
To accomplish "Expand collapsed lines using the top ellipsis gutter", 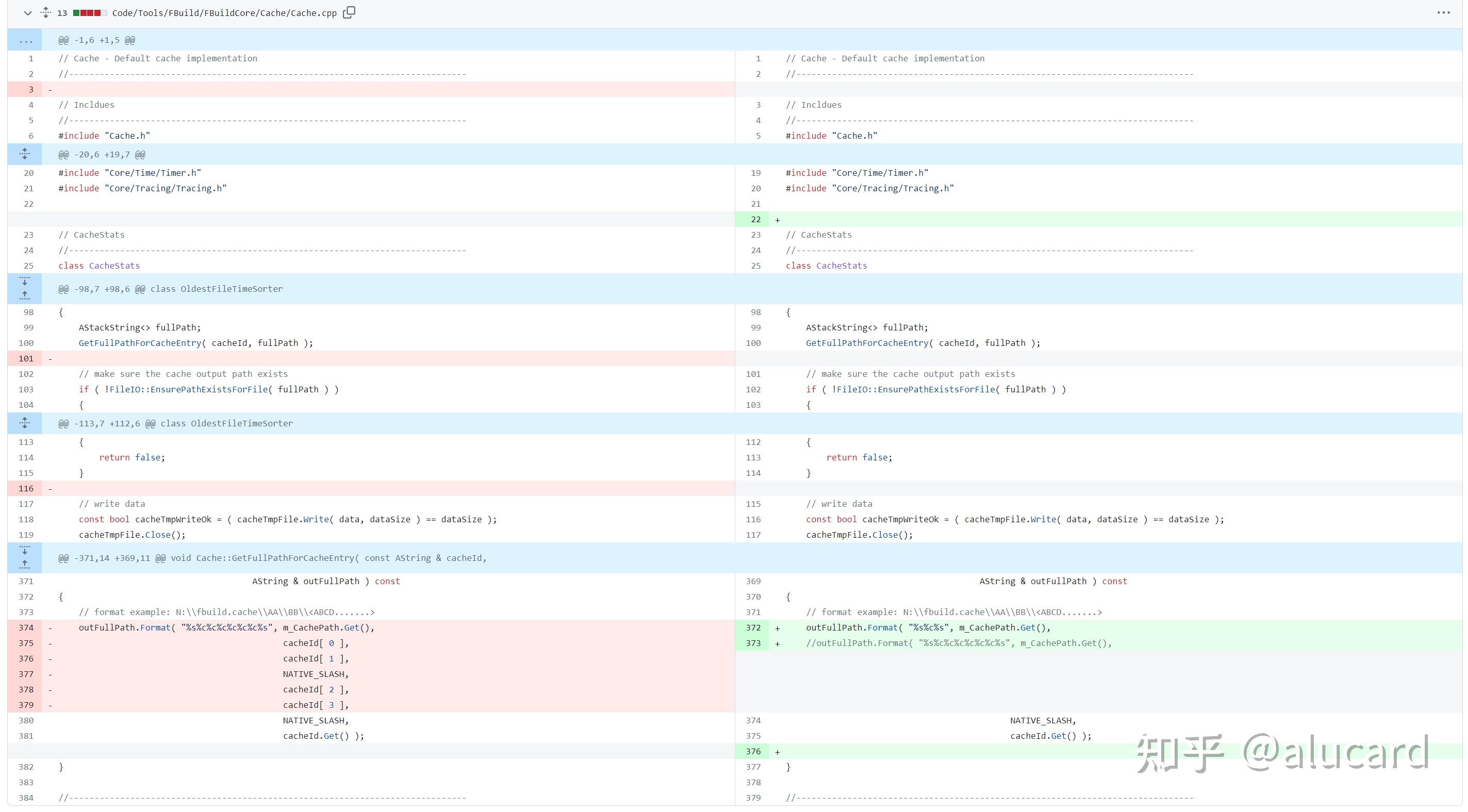I will [25, 40].
